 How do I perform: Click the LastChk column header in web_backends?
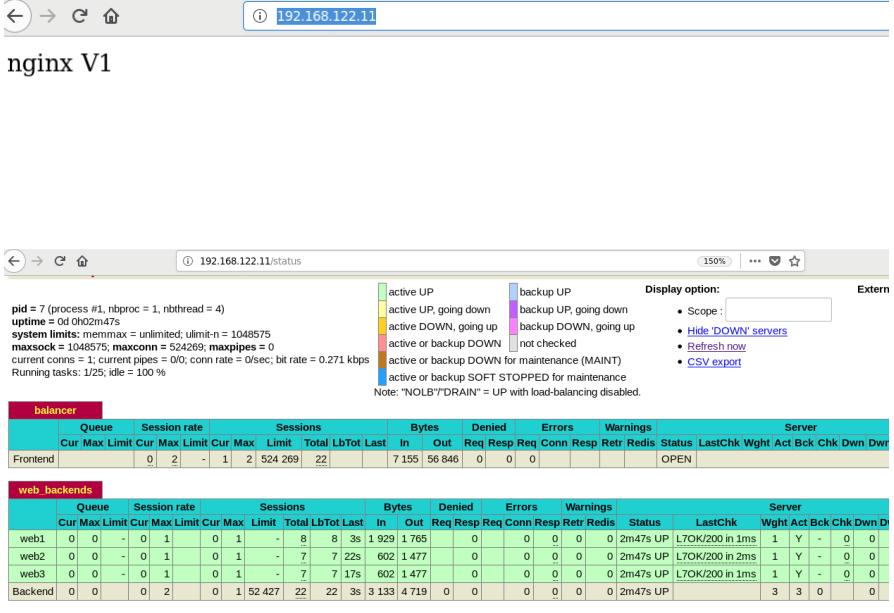click(716, 522)
